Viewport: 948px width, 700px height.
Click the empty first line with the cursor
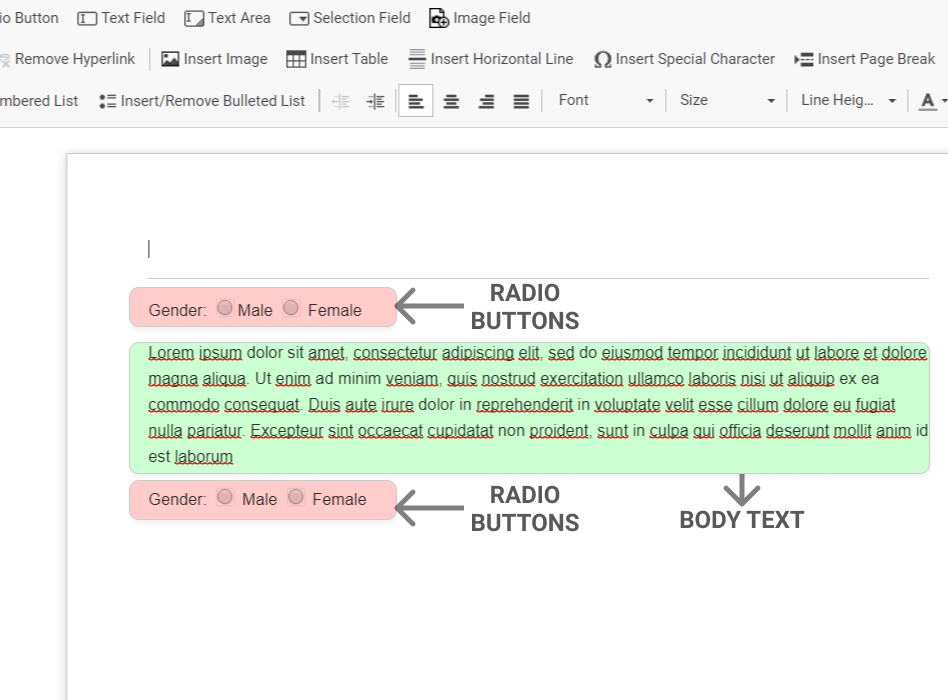(538, 249)
